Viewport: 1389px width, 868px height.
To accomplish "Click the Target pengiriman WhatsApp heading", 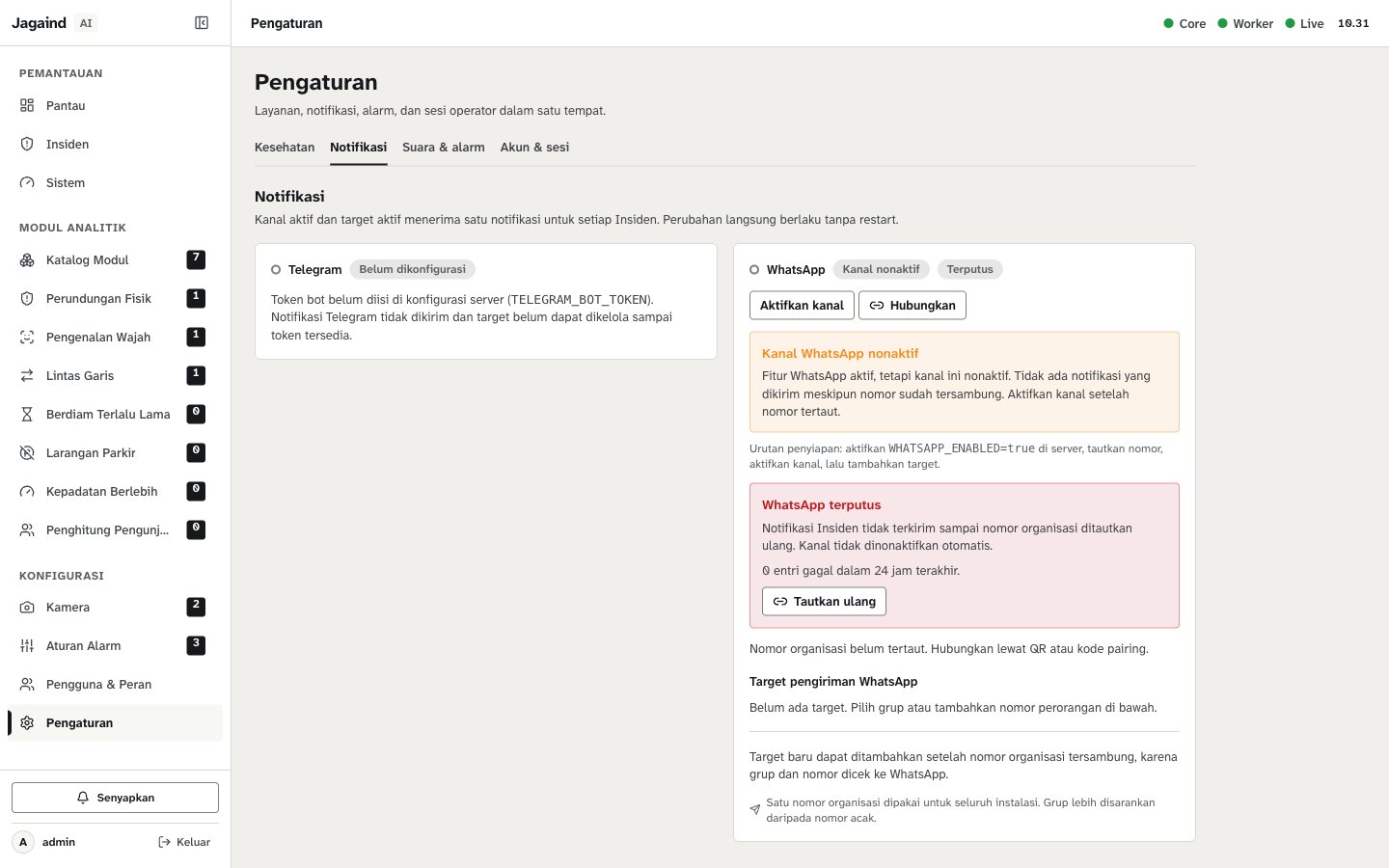I will point(833,681).
